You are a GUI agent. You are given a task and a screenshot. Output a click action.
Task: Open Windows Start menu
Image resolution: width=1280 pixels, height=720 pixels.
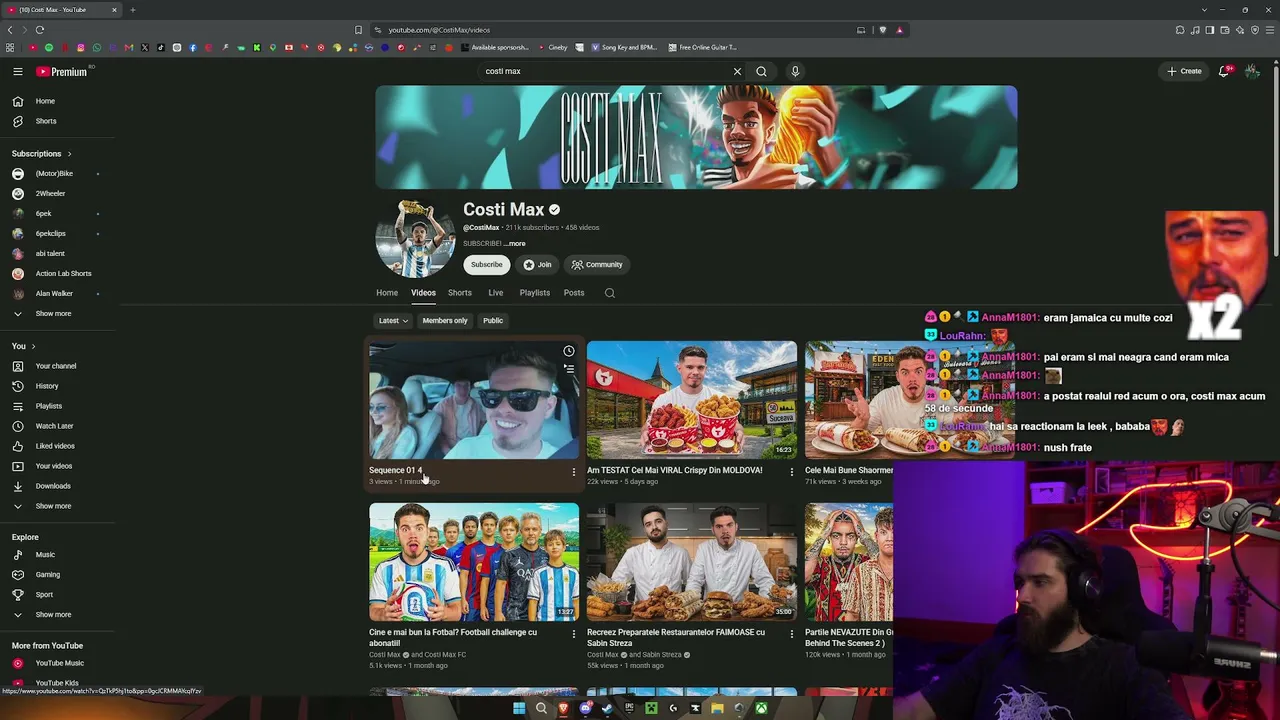coord(519,709)
